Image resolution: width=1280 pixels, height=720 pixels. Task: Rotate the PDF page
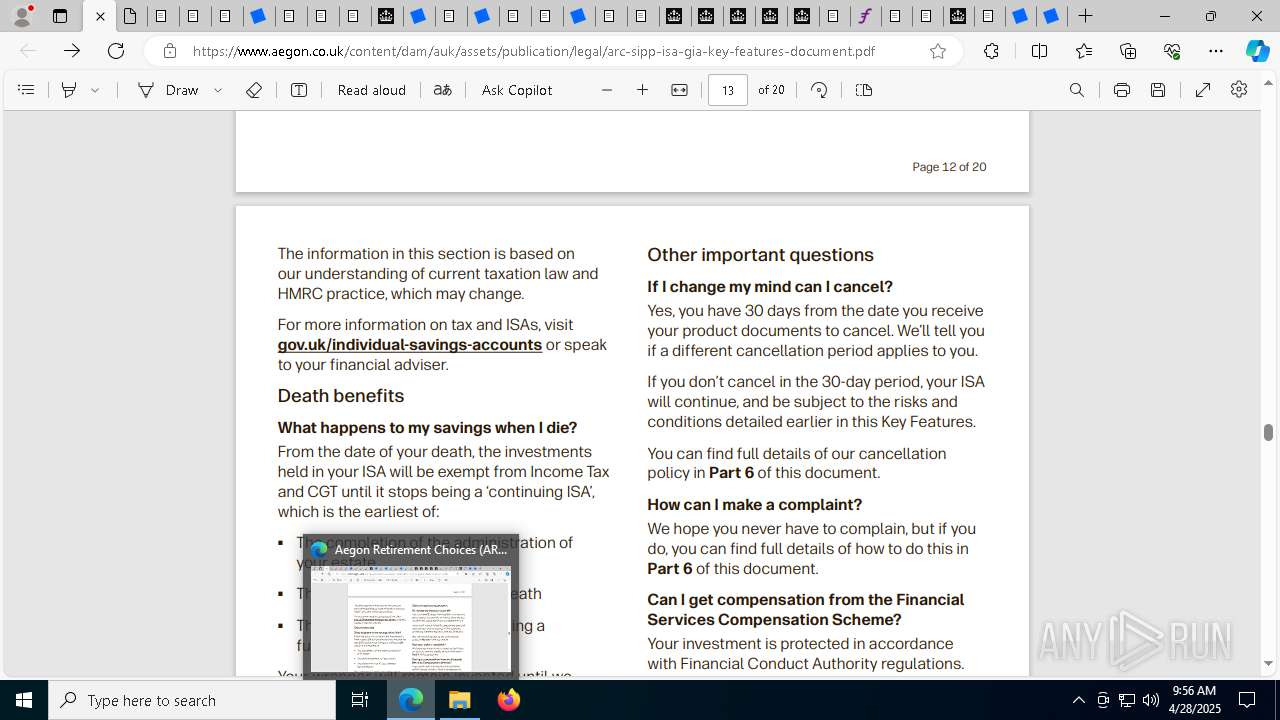(819, 90)
